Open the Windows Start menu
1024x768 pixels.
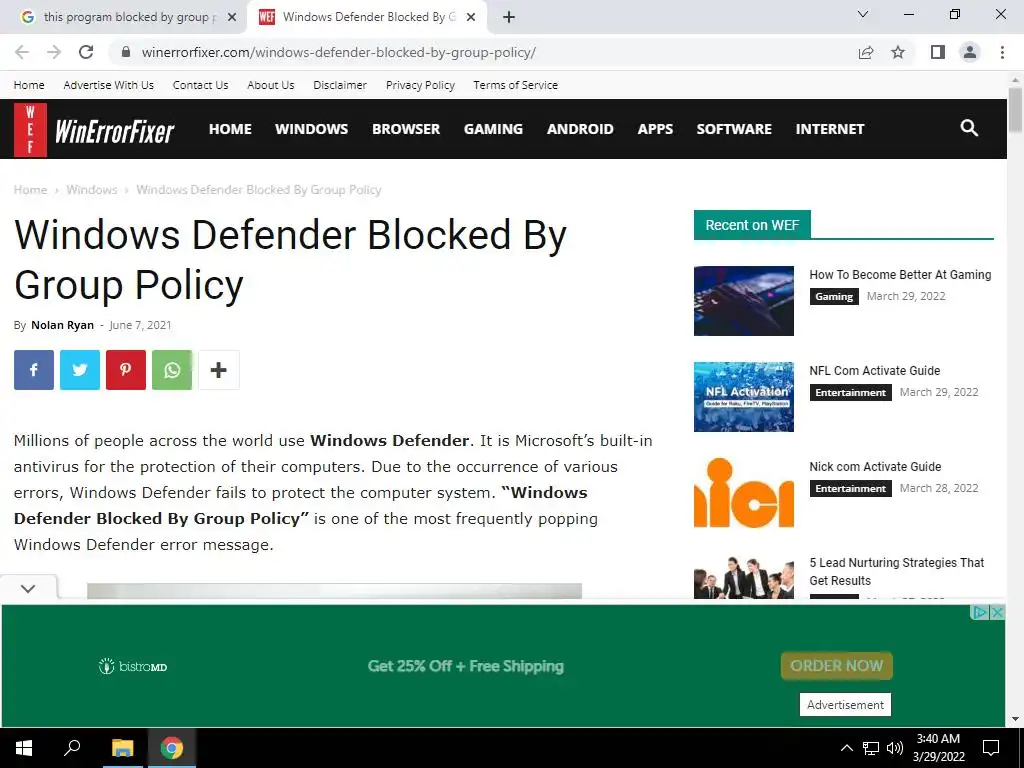point(24,748)
